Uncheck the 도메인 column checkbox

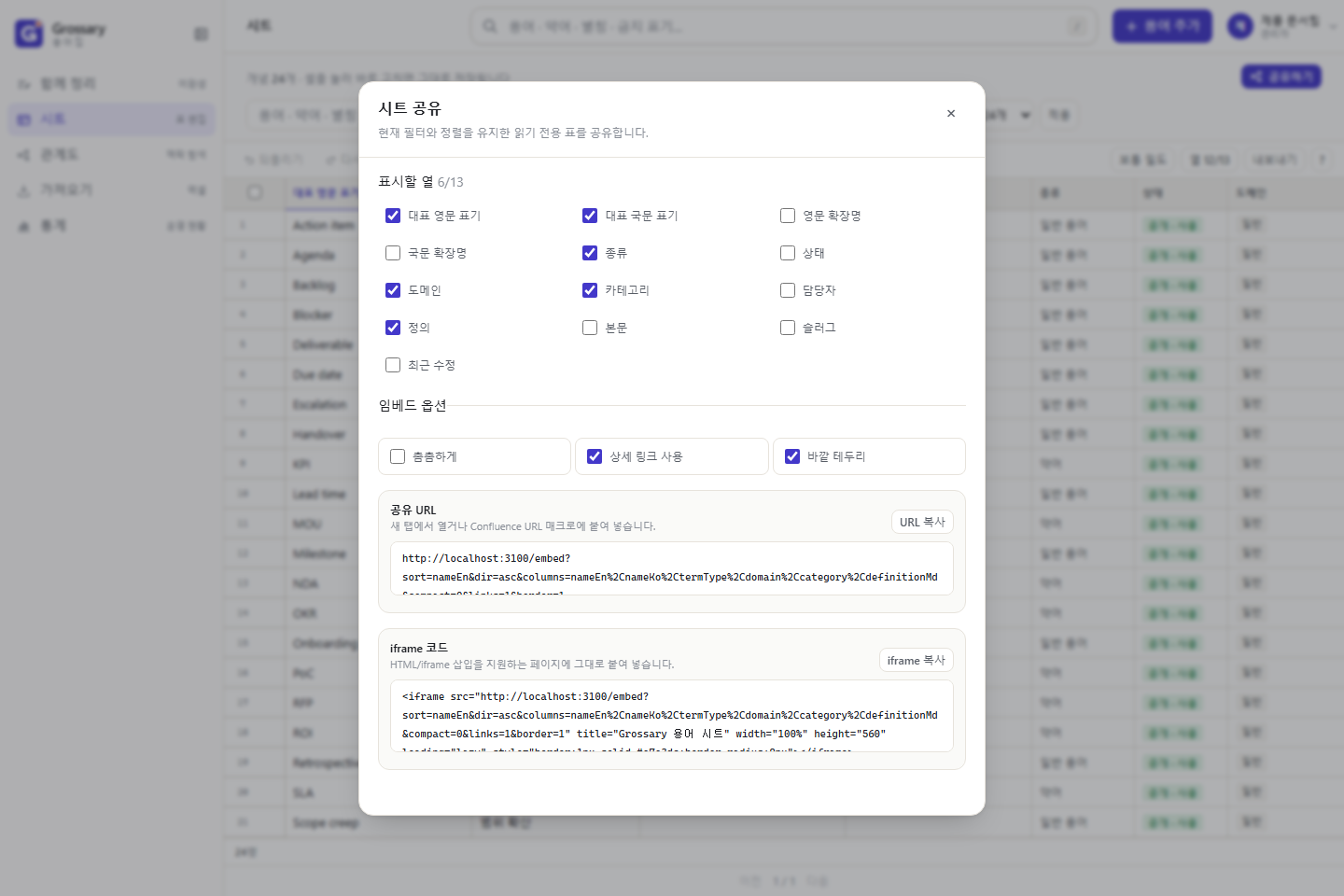[x=393, y=290]
